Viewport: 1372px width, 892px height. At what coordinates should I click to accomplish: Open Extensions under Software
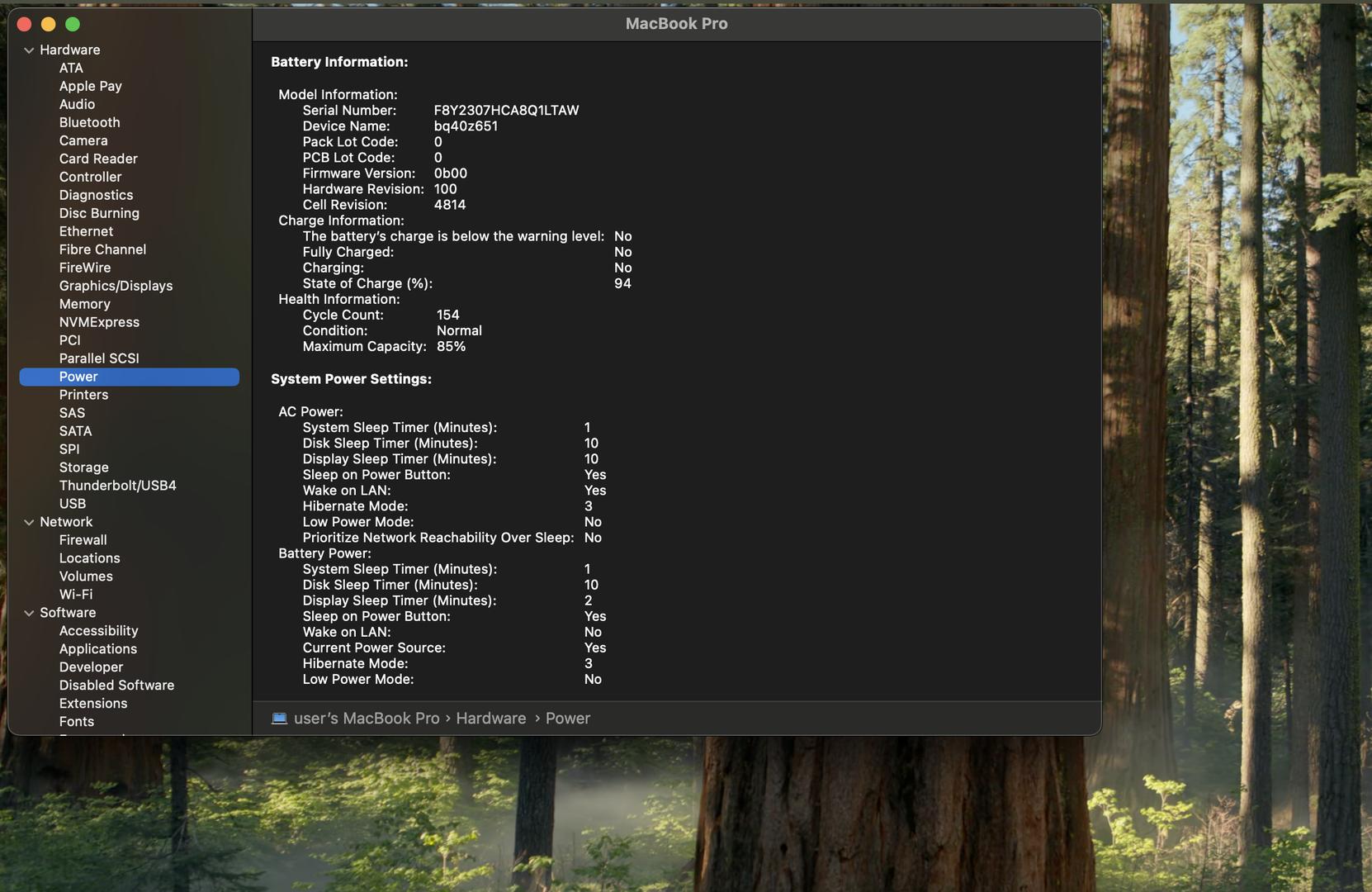[x=93, y=704]
